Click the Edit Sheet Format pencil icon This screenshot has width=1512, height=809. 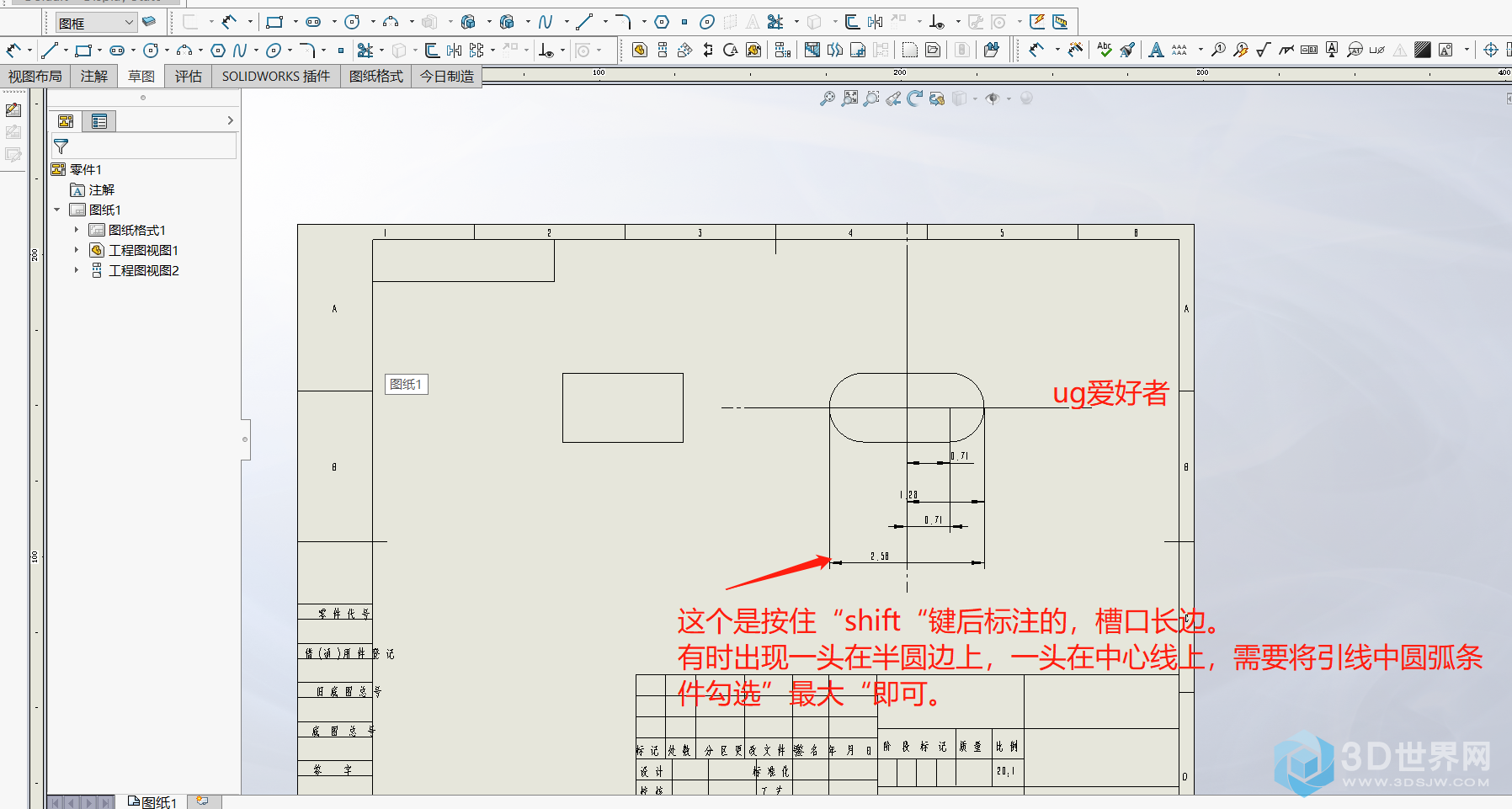[13, 110]
